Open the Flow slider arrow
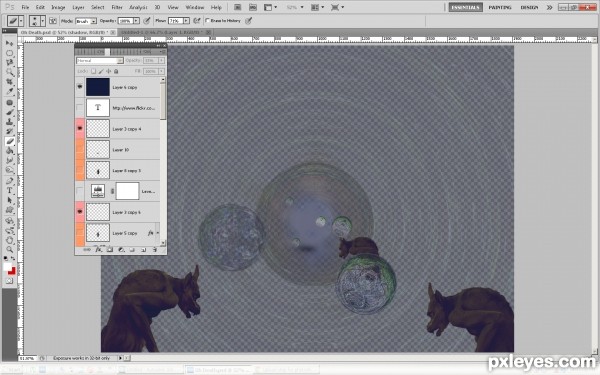The image size is (600, 375). [186, 21]
